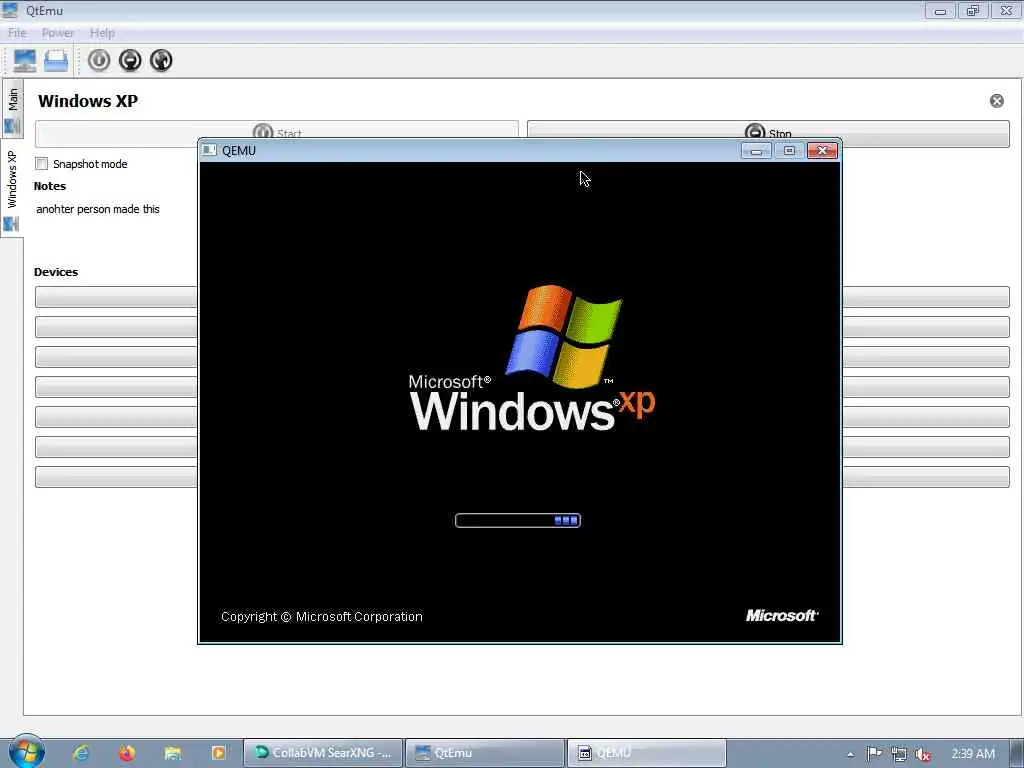
Task: Switch to QtEmu taskbar button
Action: pos(485,753)
